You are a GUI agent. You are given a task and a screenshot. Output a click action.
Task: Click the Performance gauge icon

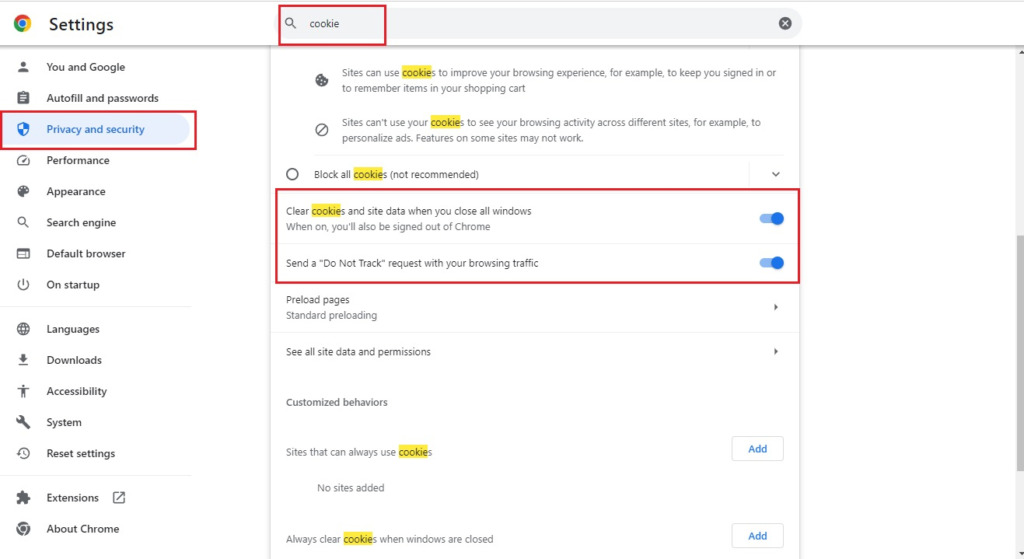(23, 160)
